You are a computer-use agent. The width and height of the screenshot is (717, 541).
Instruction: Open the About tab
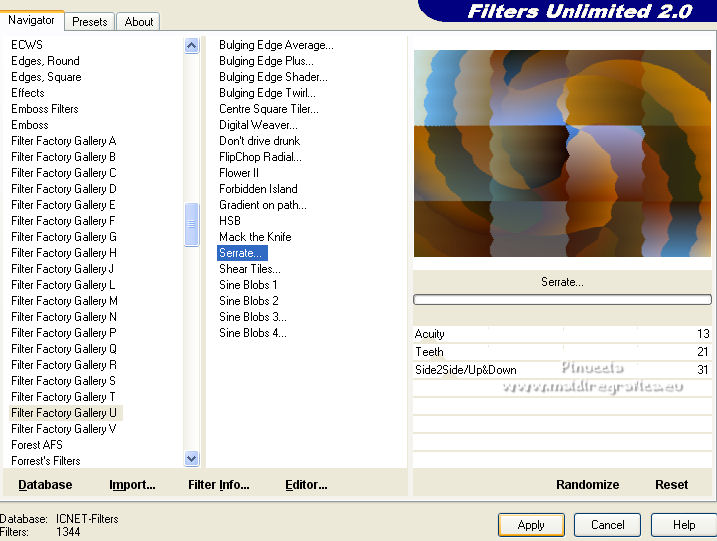[x=139, y=21]
